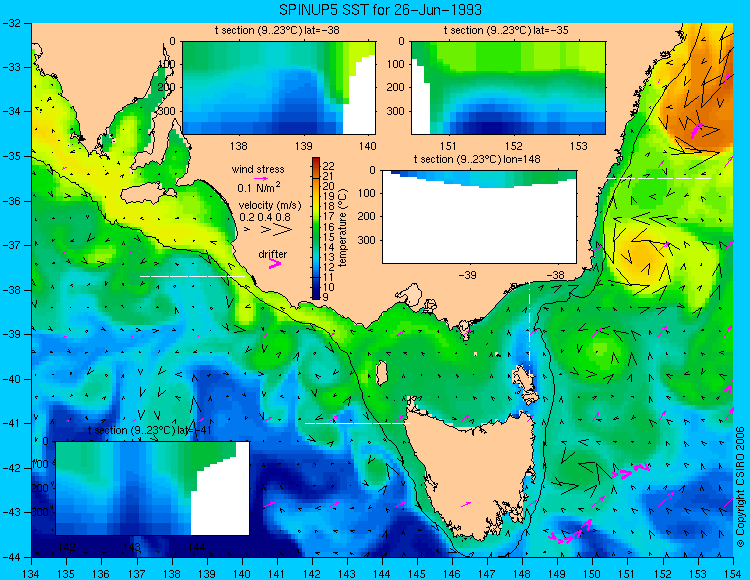
Task: Click the white dashed section line at lat -35
Action: [x=658, y=178]
